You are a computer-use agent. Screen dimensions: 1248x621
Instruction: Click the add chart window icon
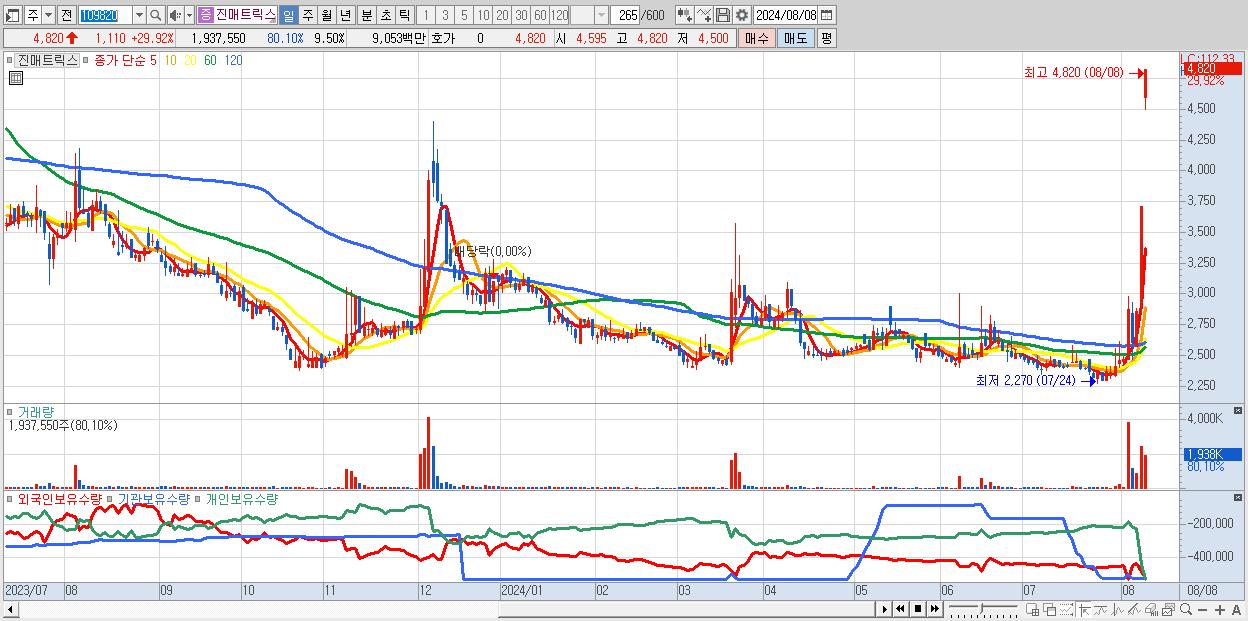tap(1032, 609)
